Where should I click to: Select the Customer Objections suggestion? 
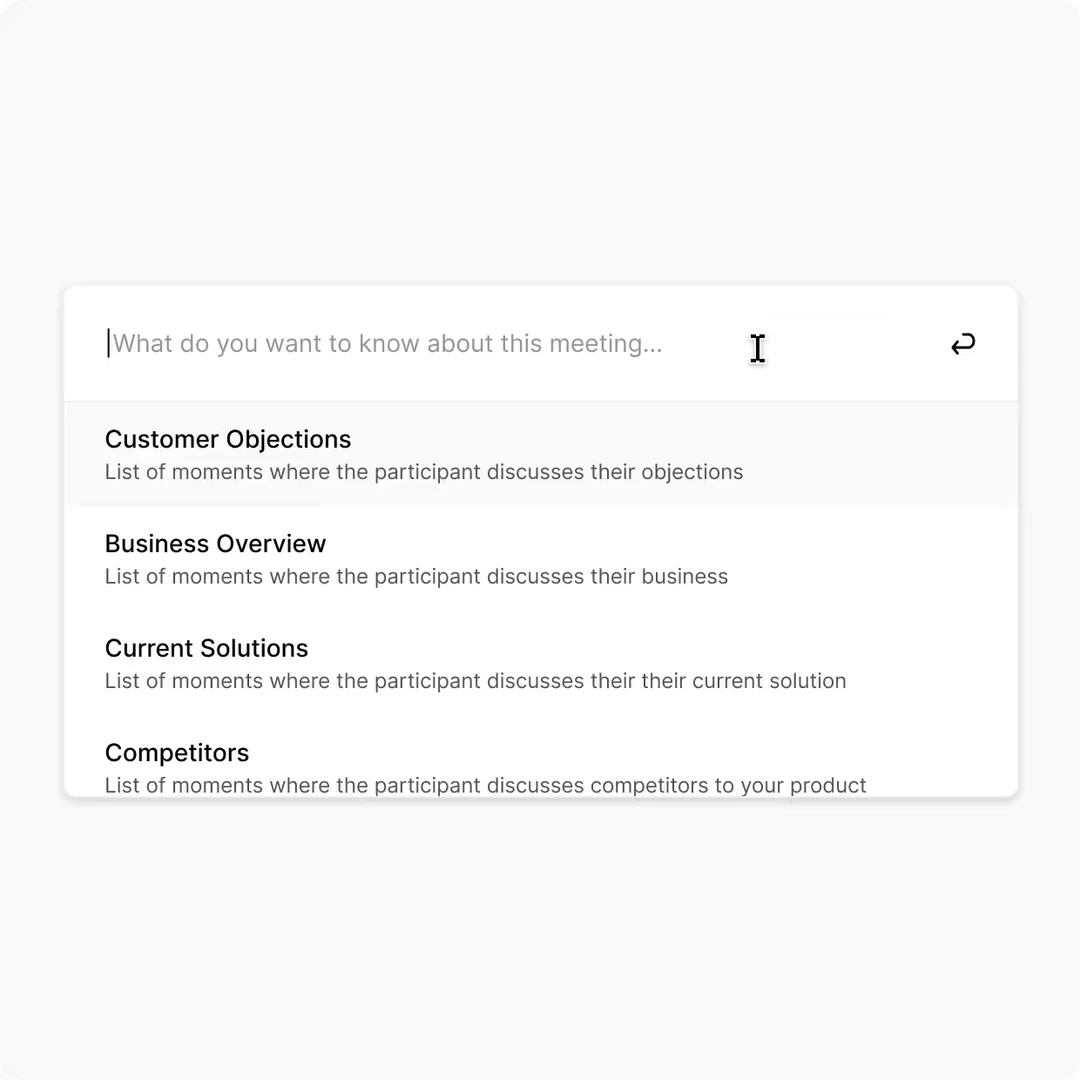click(540, 455)
